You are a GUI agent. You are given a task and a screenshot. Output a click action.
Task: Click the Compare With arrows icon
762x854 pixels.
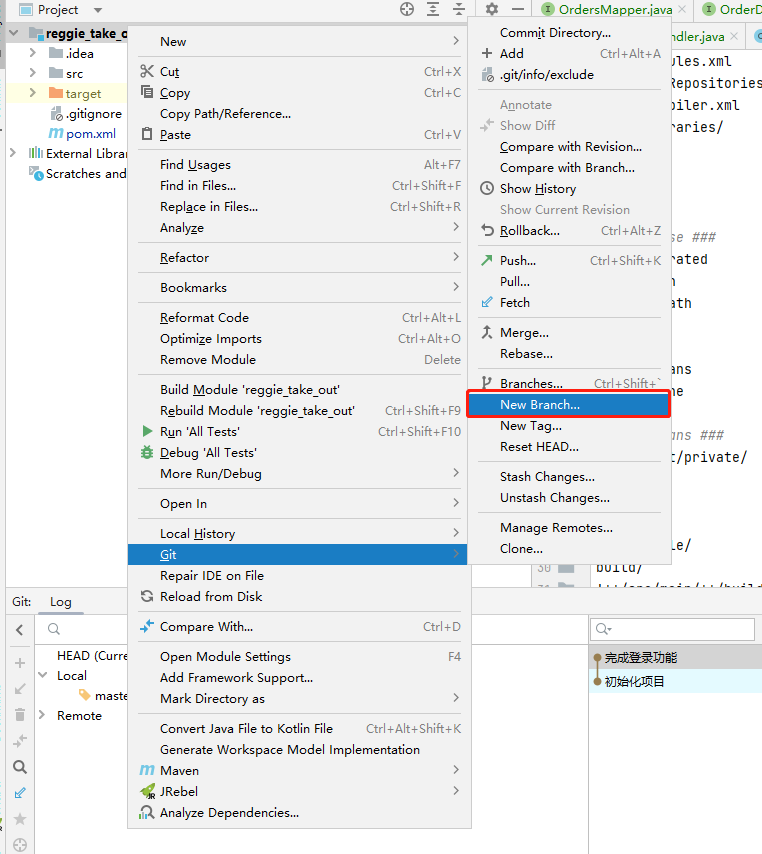click(147, 626)
